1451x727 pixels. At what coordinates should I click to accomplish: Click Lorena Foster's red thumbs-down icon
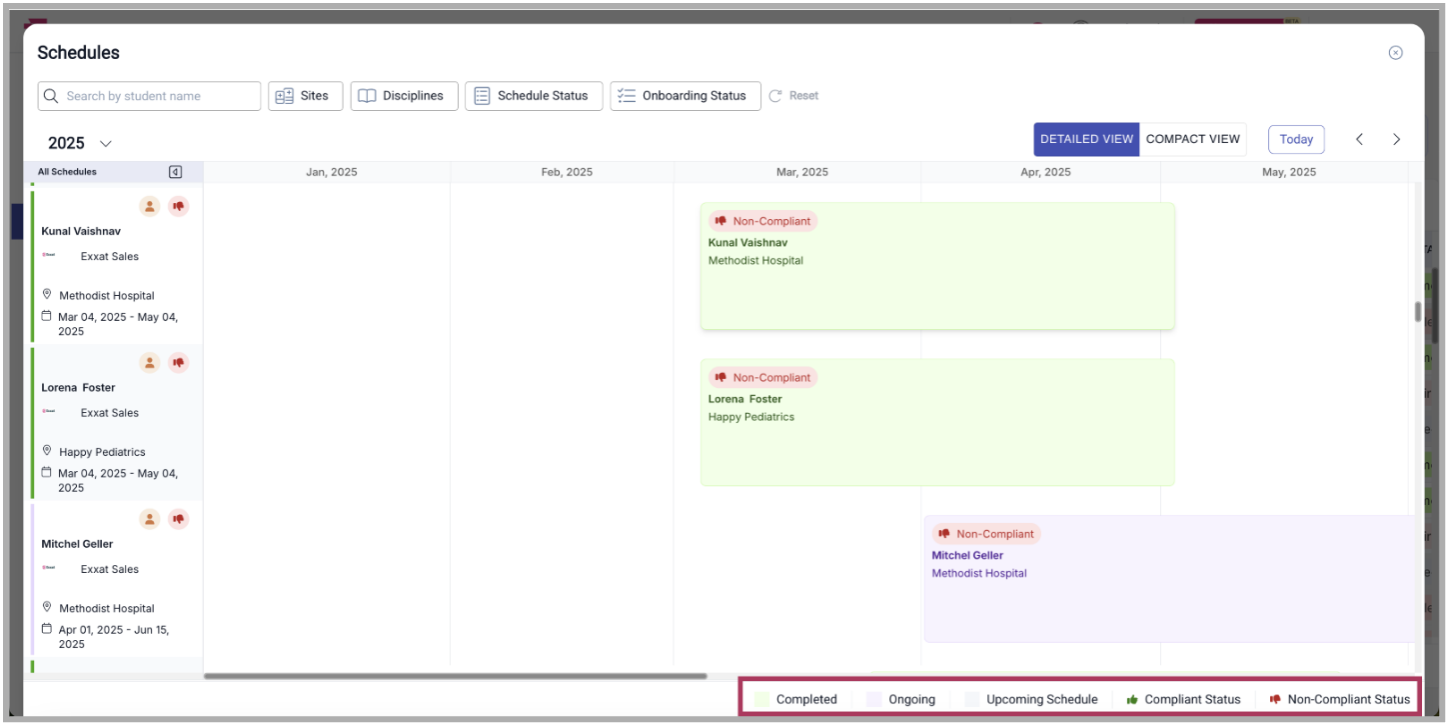pyautogui.click(x=178, y=363)
